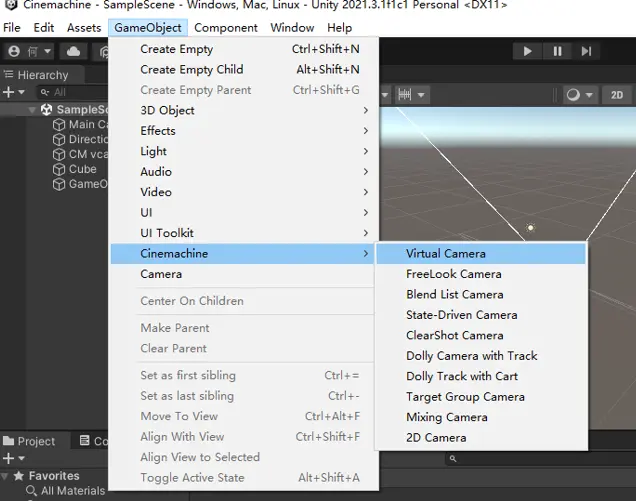Select the CM vcam cube icon
This screenshot has width=636, height=501.
[x=59, y=155]
